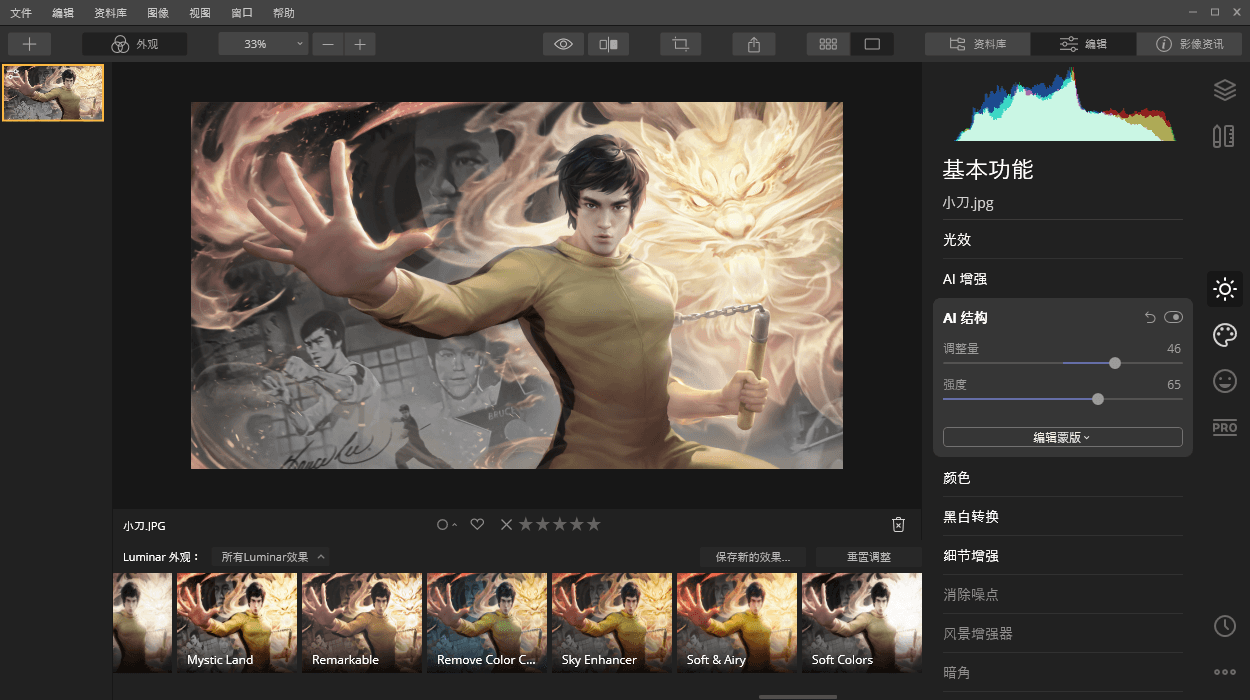Select the Creative palette icon
Image resolution: width=1250 pixels, height=700 pixels.
pos(1224,335)
